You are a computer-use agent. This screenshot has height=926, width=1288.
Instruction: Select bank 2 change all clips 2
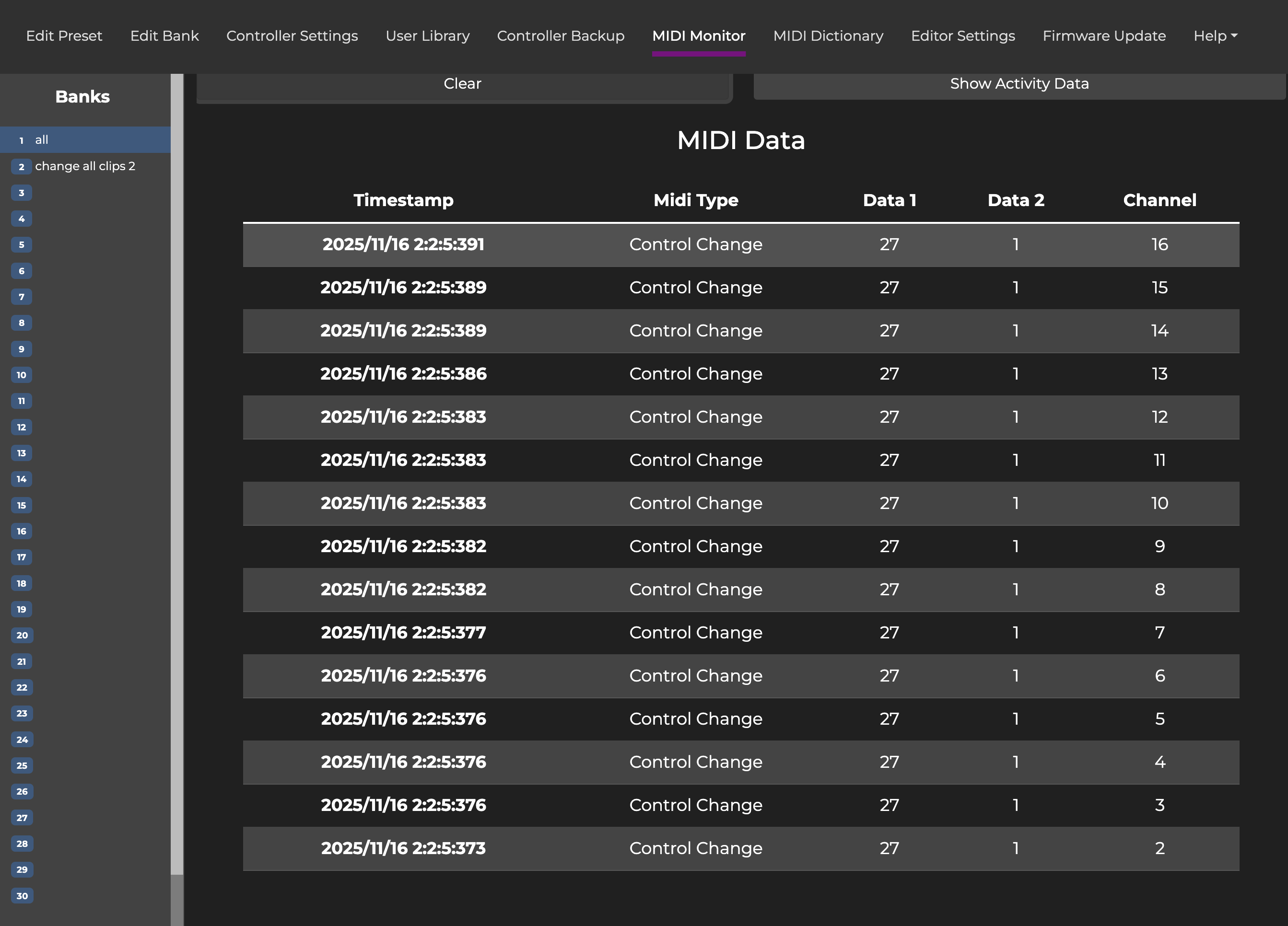click(x=85, y=166)
